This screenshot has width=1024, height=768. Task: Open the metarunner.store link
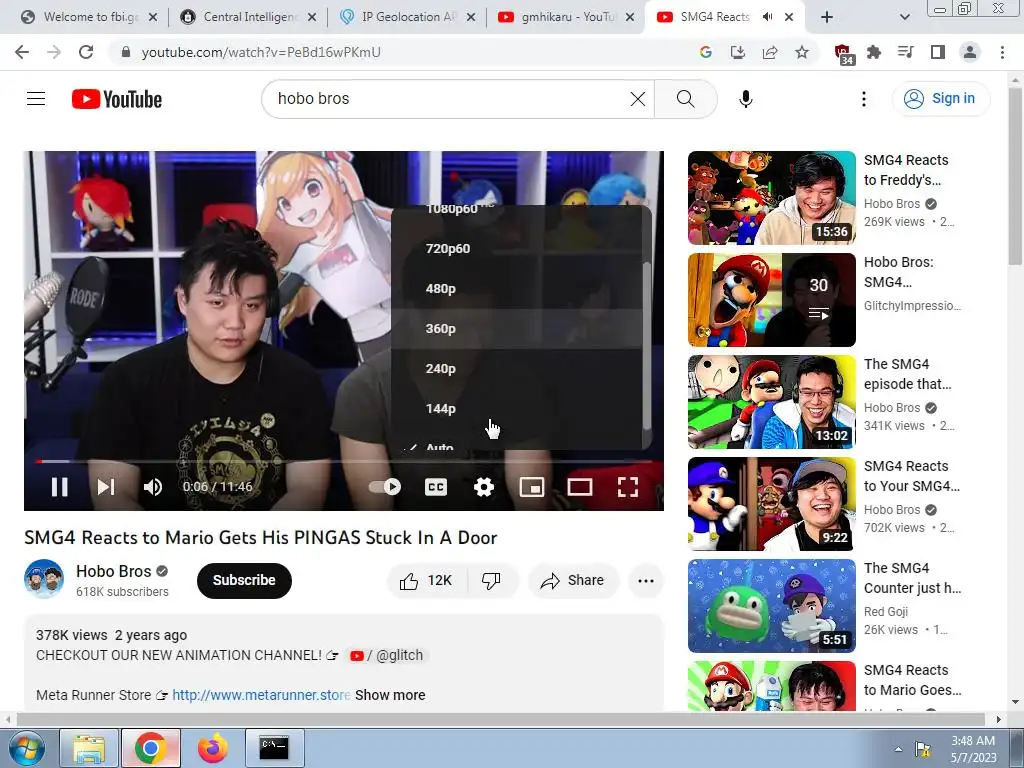click(x=261, y=695)
